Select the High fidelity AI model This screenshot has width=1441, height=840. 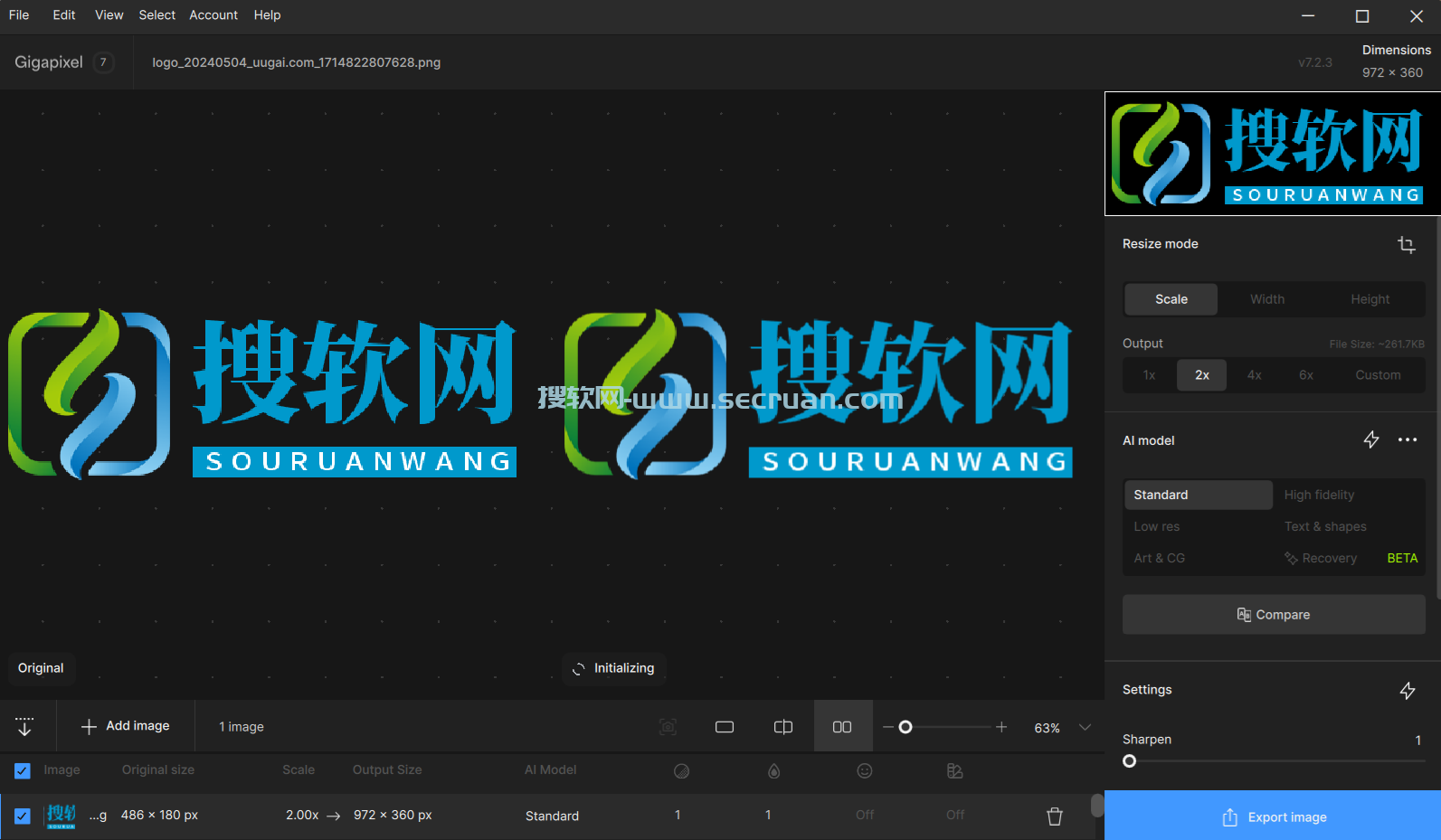pyautogui.click(x=1319, y=495)
